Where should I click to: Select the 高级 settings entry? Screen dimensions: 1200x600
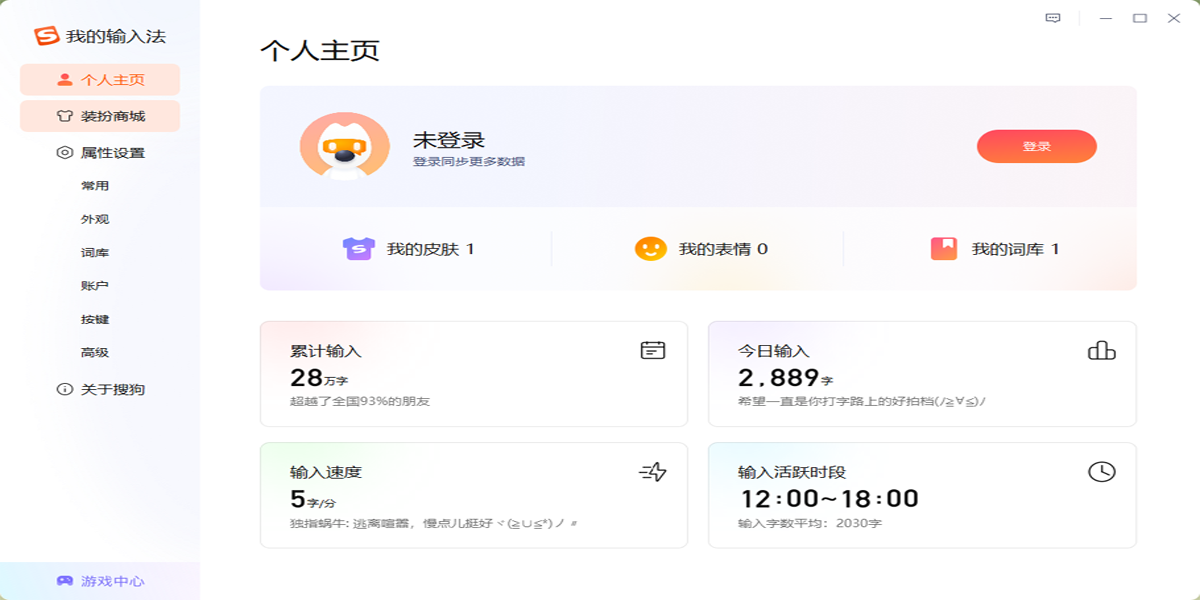pos(96,352)
